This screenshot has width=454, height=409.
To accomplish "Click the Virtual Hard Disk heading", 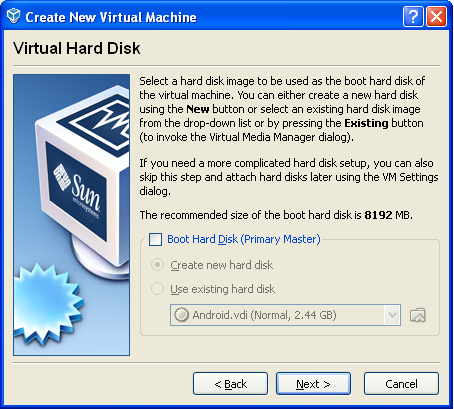I will pos(77,48).
